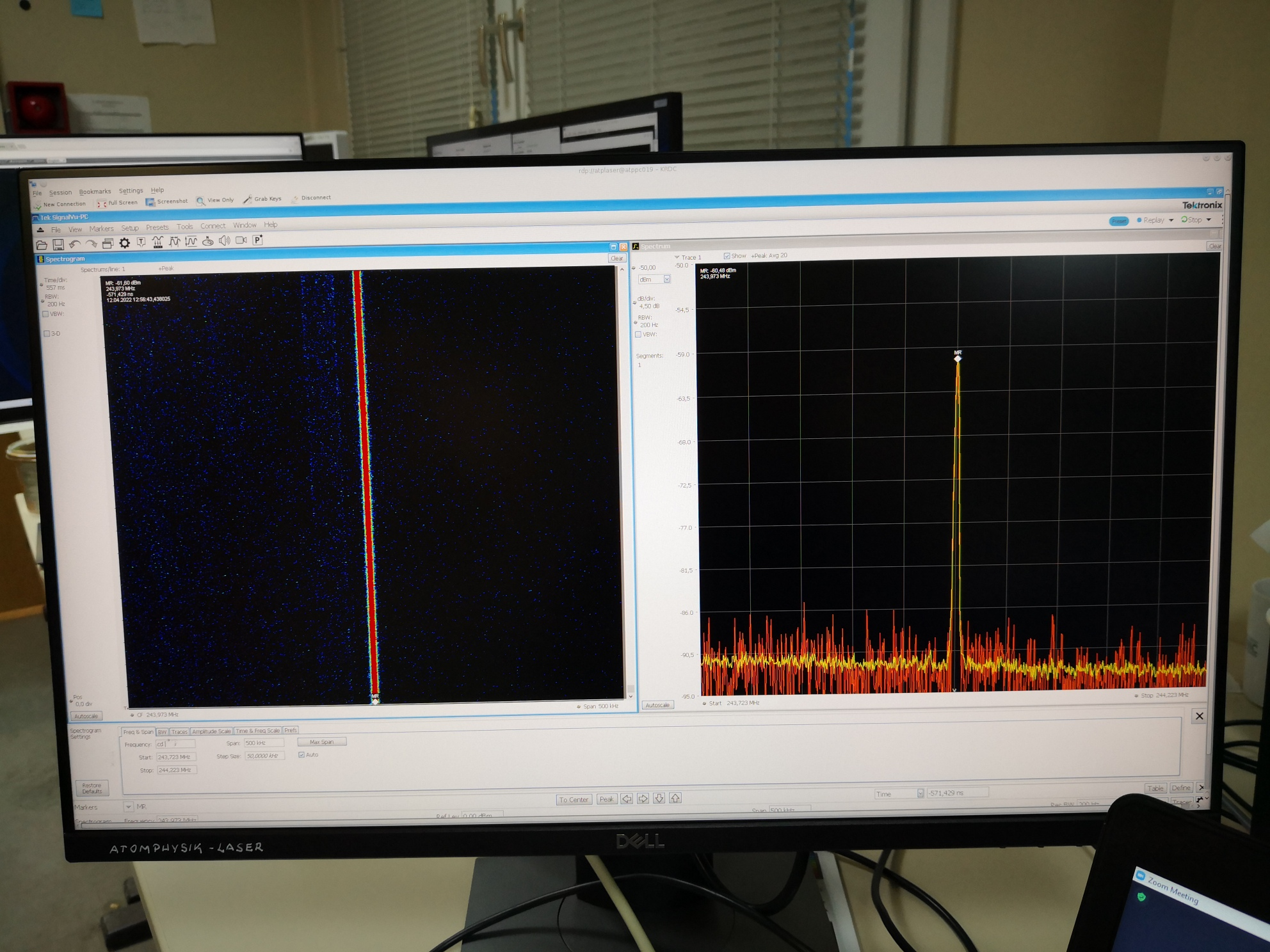Click the Full Screen icon in KRDC toolbar
The height and width of the screenshot is (952, 1270).
(102, 203)
